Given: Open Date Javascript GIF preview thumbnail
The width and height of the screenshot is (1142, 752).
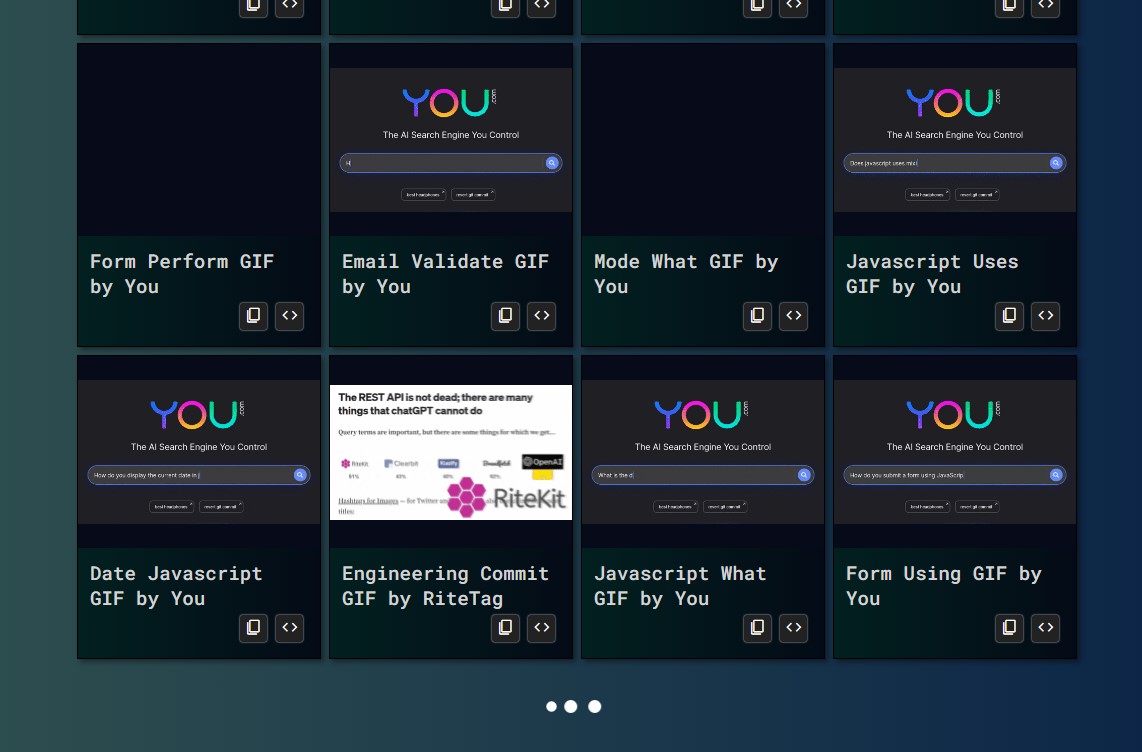Looking at the screenshot, I should click(x=199, y=451).
